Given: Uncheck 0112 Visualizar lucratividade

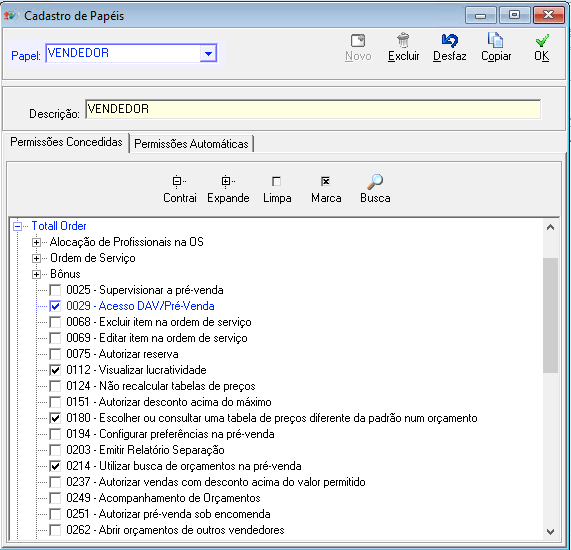Looking at the screenshot, I should (55, 370).
